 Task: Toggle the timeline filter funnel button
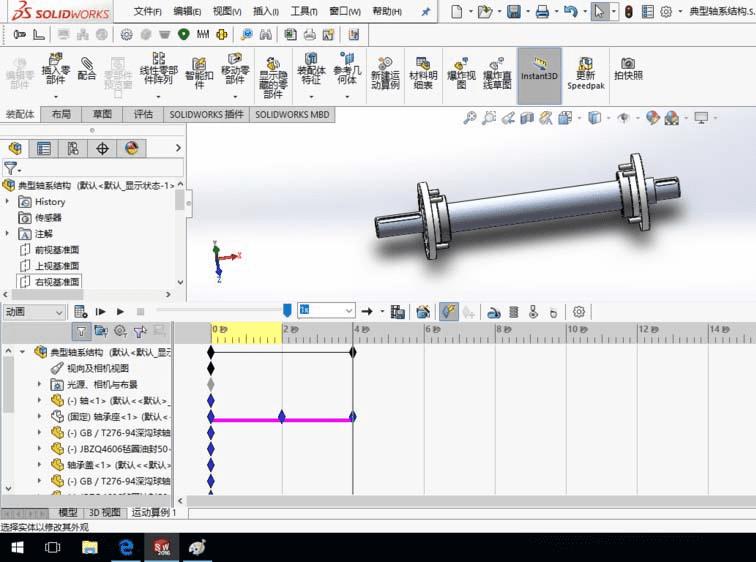81,331
